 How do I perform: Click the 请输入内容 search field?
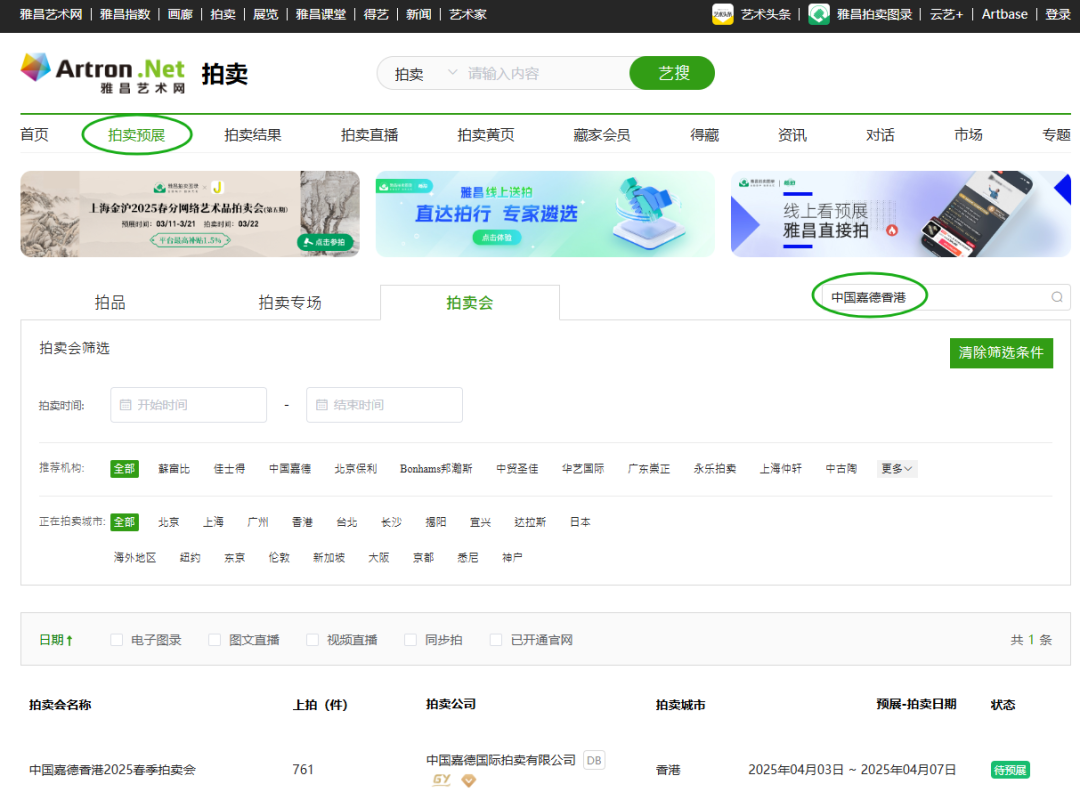(544, 74)
